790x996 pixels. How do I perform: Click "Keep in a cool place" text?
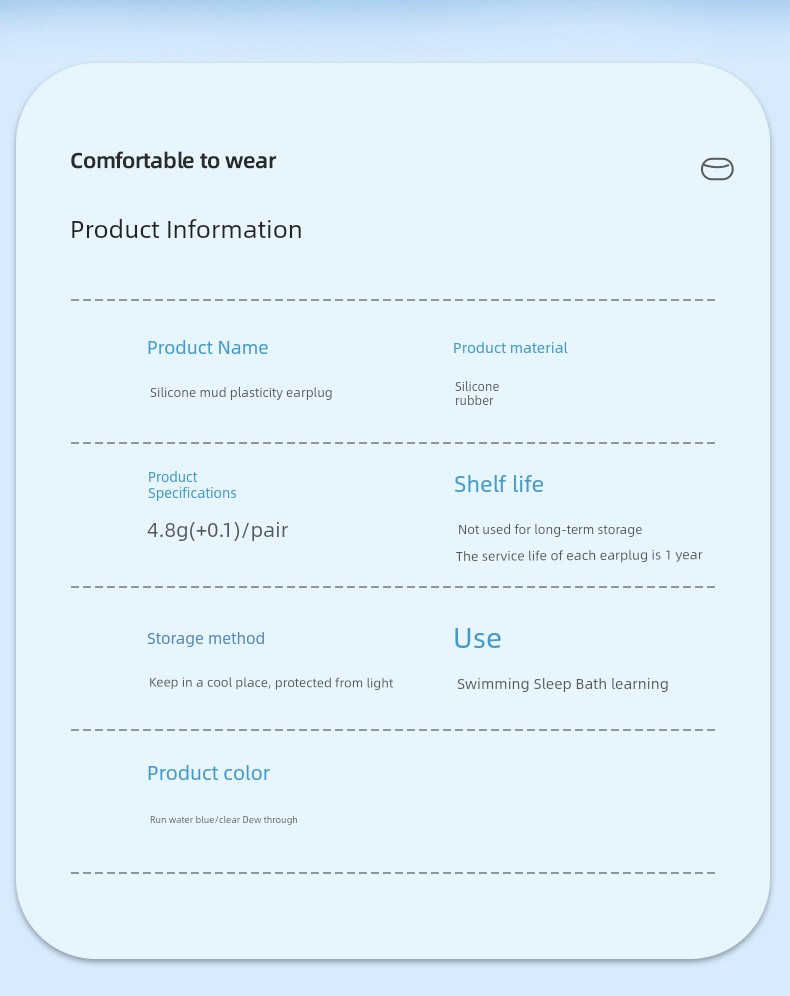[x=271, y=683]
